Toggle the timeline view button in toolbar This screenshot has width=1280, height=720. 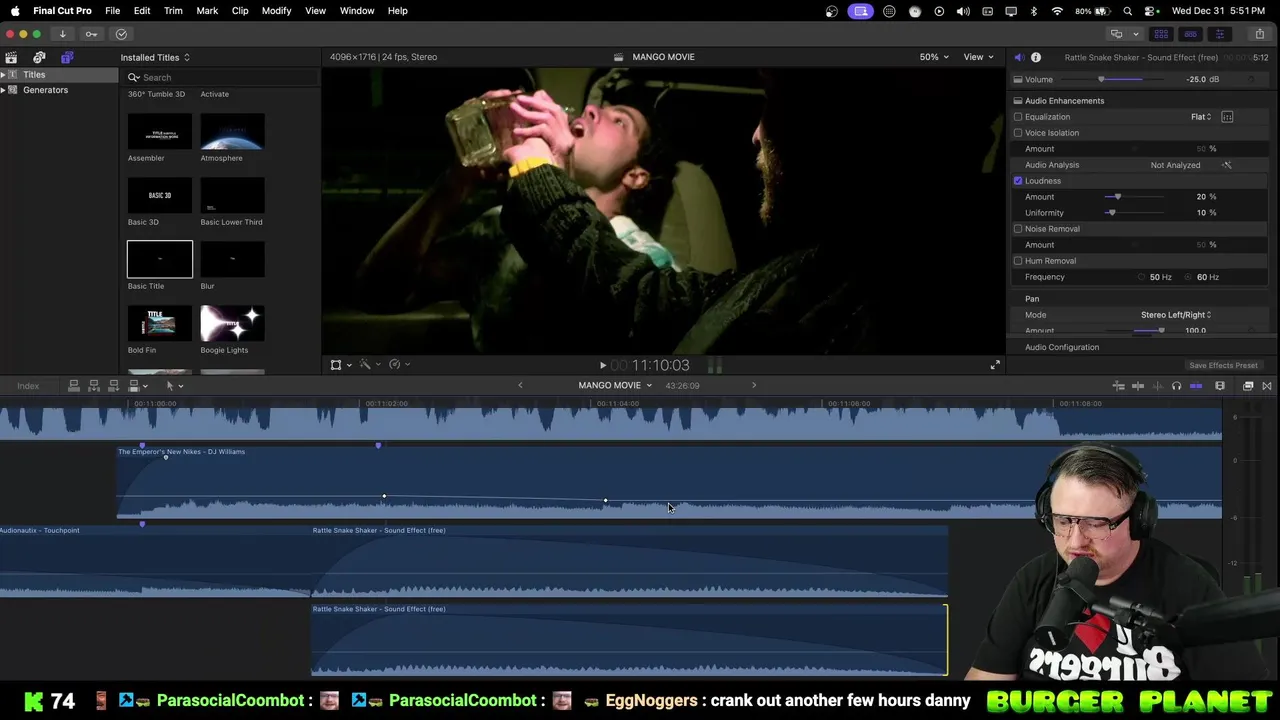(x=1190, y=34)
